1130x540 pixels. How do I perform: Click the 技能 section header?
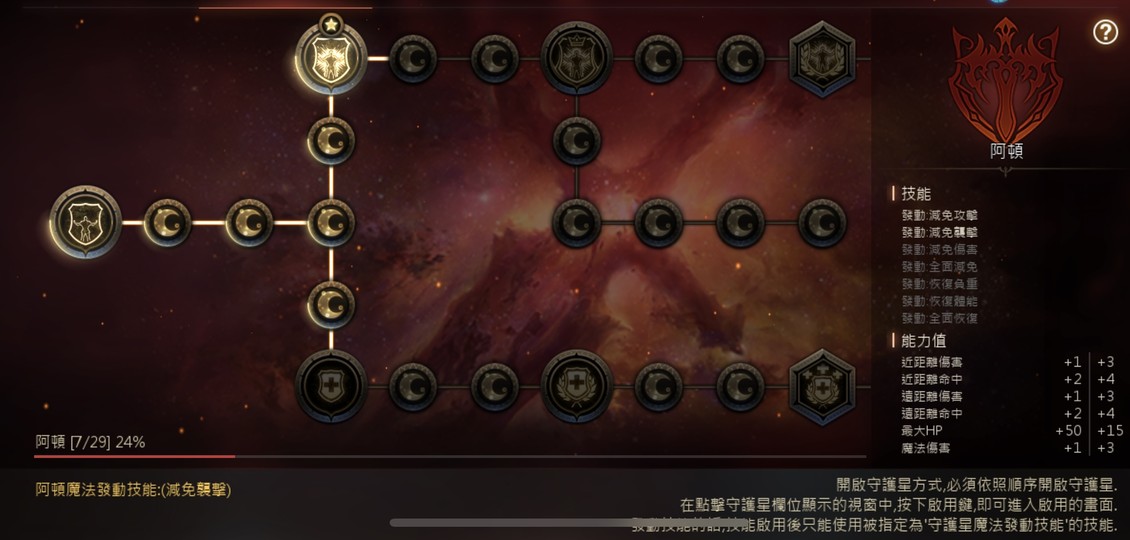click(x=916, y=193)
